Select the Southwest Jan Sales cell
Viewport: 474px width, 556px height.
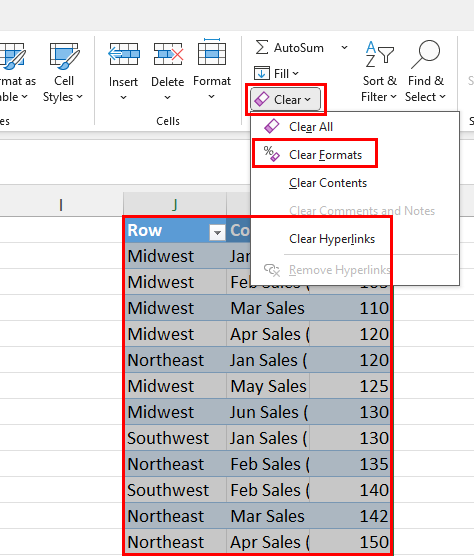point(268,438)
